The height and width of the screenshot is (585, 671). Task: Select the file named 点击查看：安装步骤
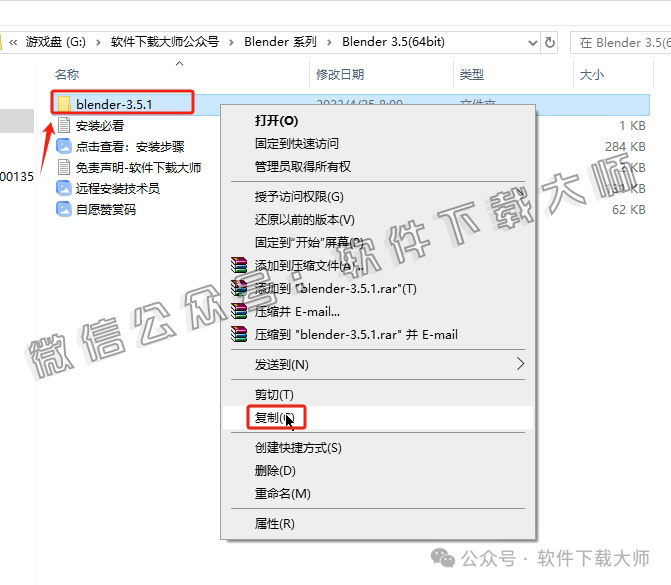click(130, 146)
